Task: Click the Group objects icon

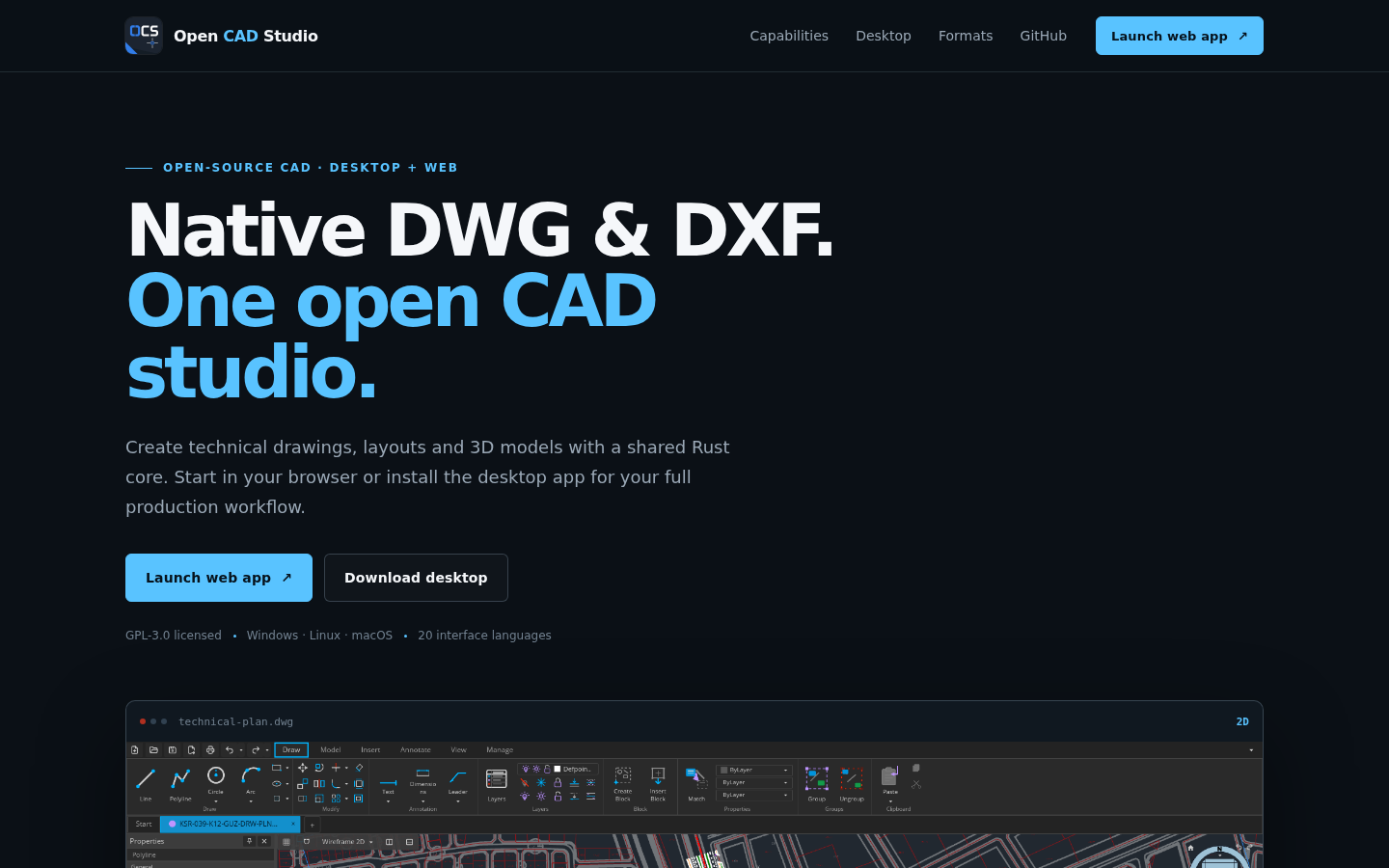Action: (x=817, y=778)
